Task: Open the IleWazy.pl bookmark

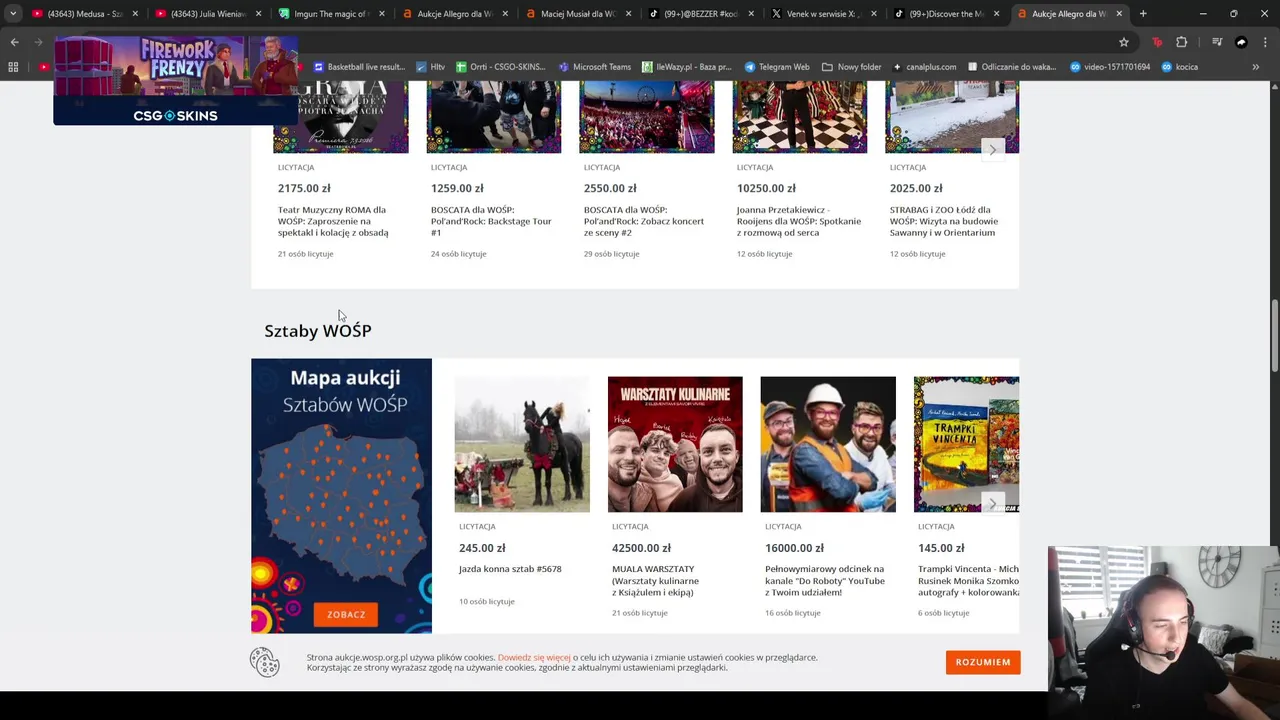Action: pos(686,67)
